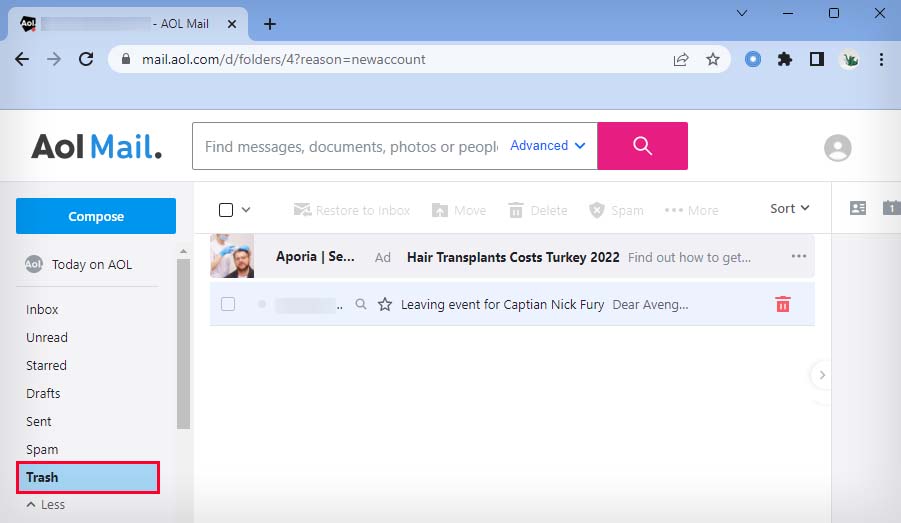Open a new browser tab with plus

pyautogui.click(x=269, y=24)
